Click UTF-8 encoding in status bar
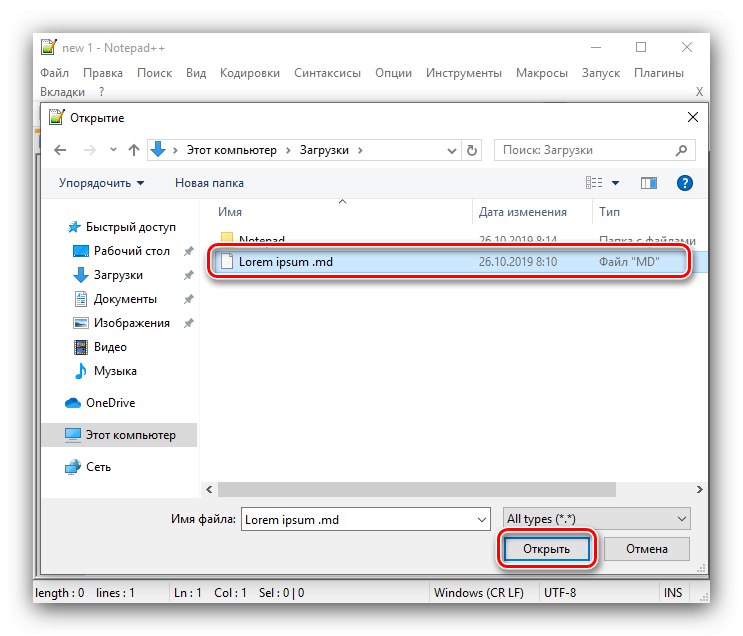Image resolution: width=743 pixels, height=636 pixels. click(x=560, y=593)
